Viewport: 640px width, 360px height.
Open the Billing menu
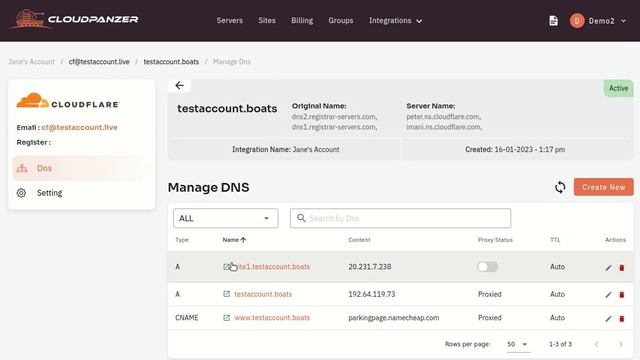(302, 20)
